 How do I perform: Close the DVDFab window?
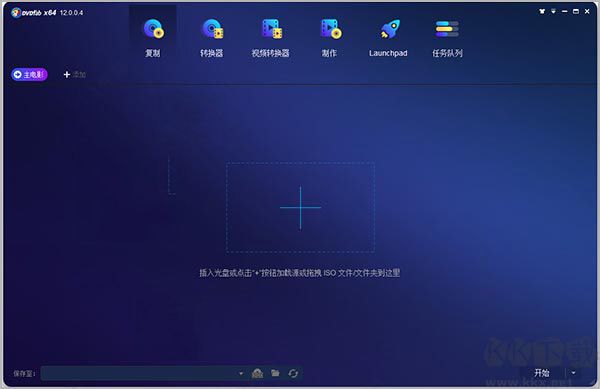[587, 11]
